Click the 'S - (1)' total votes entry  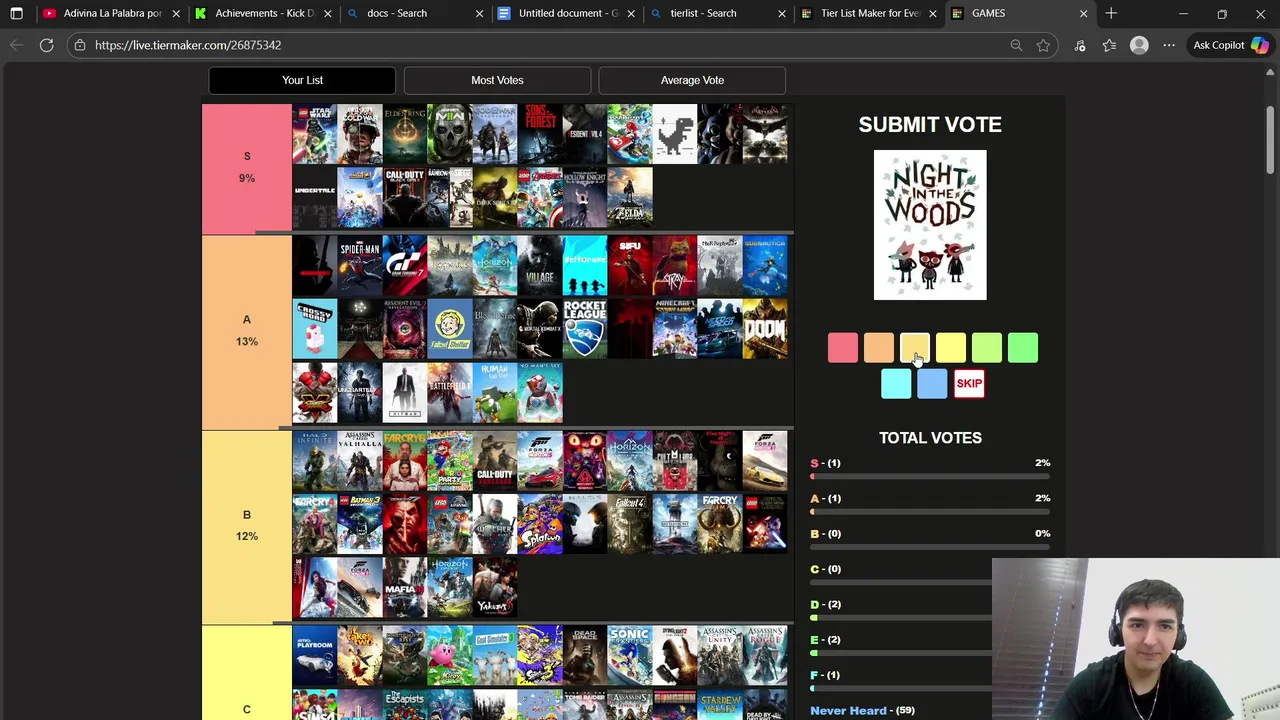(825, 463)
